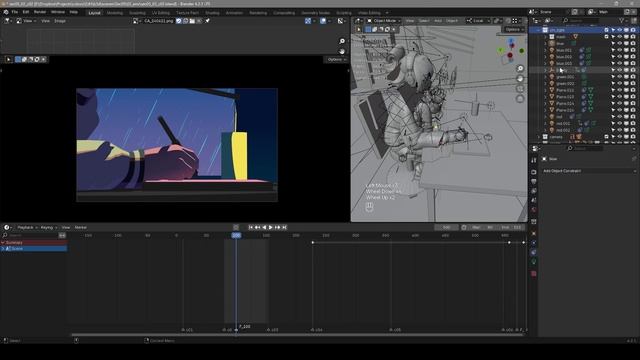
Task: Select box mode icon in 3D viewport
Action: 368,29
